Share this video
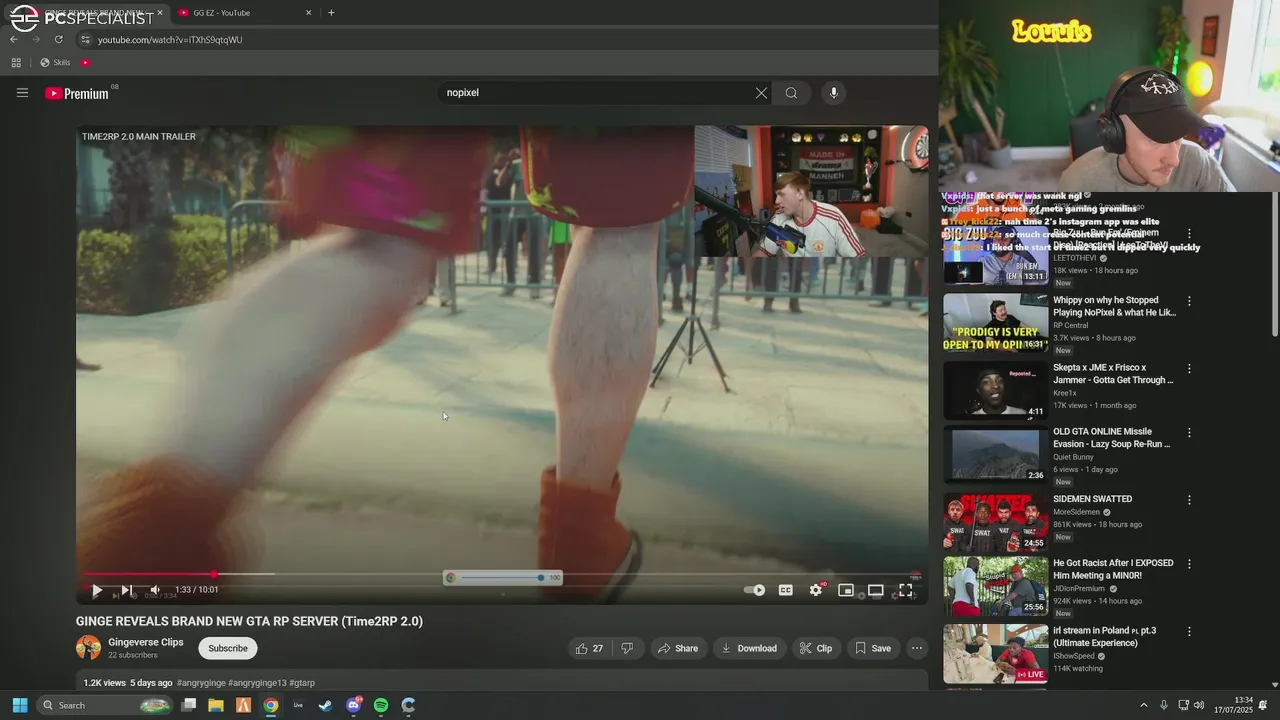Viewport: 1280px width, 720px height. (677, 648)
